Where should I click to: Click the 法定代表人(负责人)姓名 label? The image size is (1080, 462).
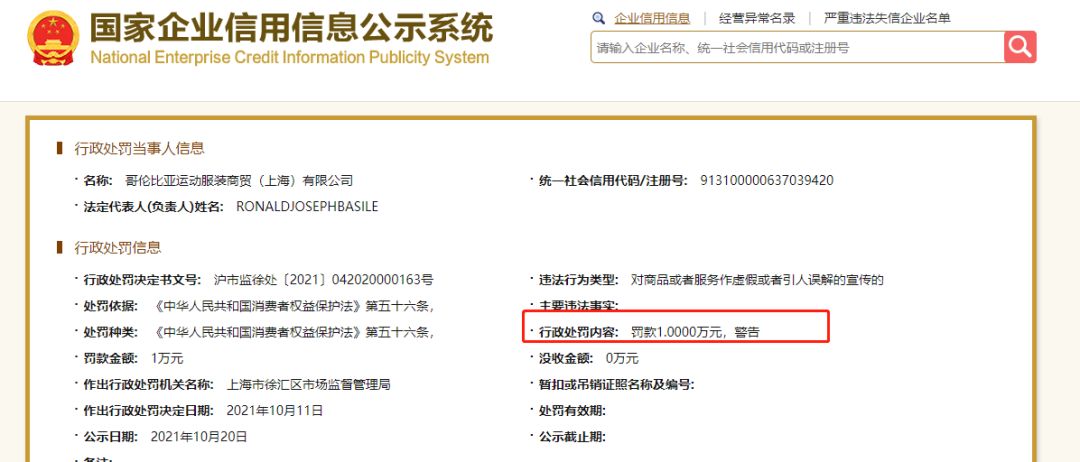(154, 206)
